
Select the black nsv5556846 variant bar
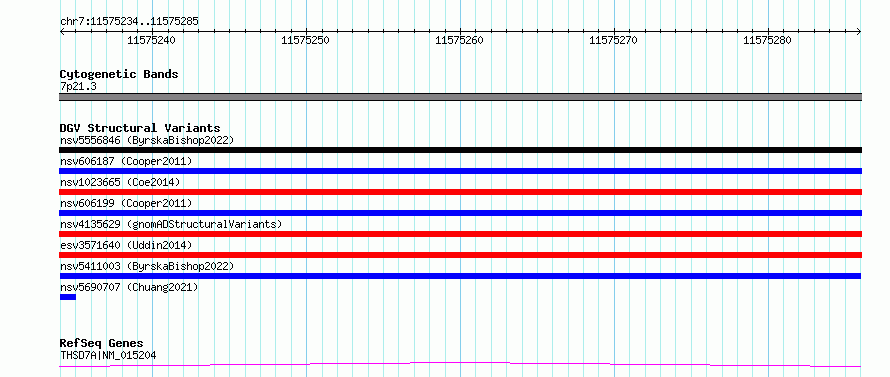[x=460, y=150]
